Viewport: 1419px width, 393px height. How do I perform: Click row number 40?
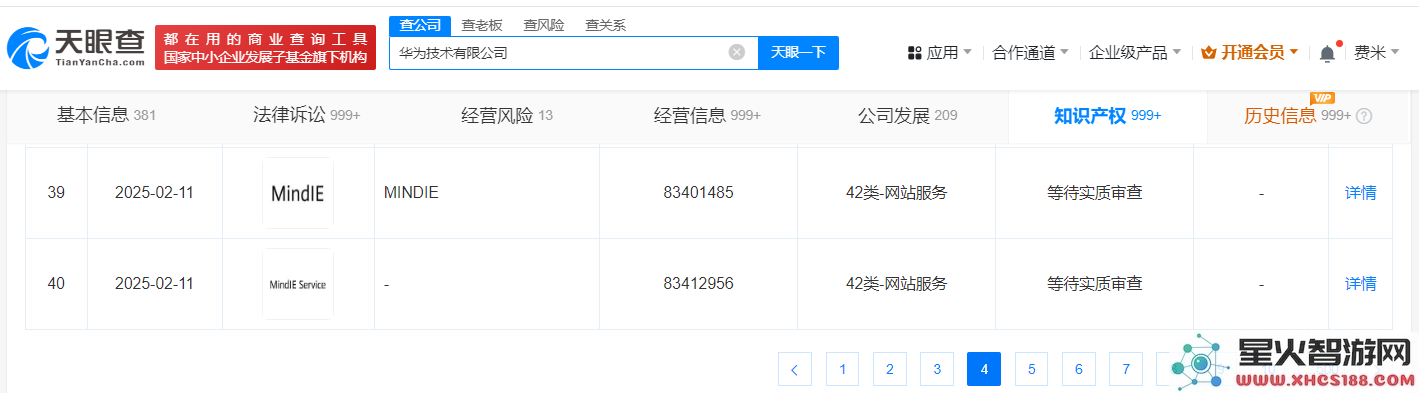tap(56, 284)
